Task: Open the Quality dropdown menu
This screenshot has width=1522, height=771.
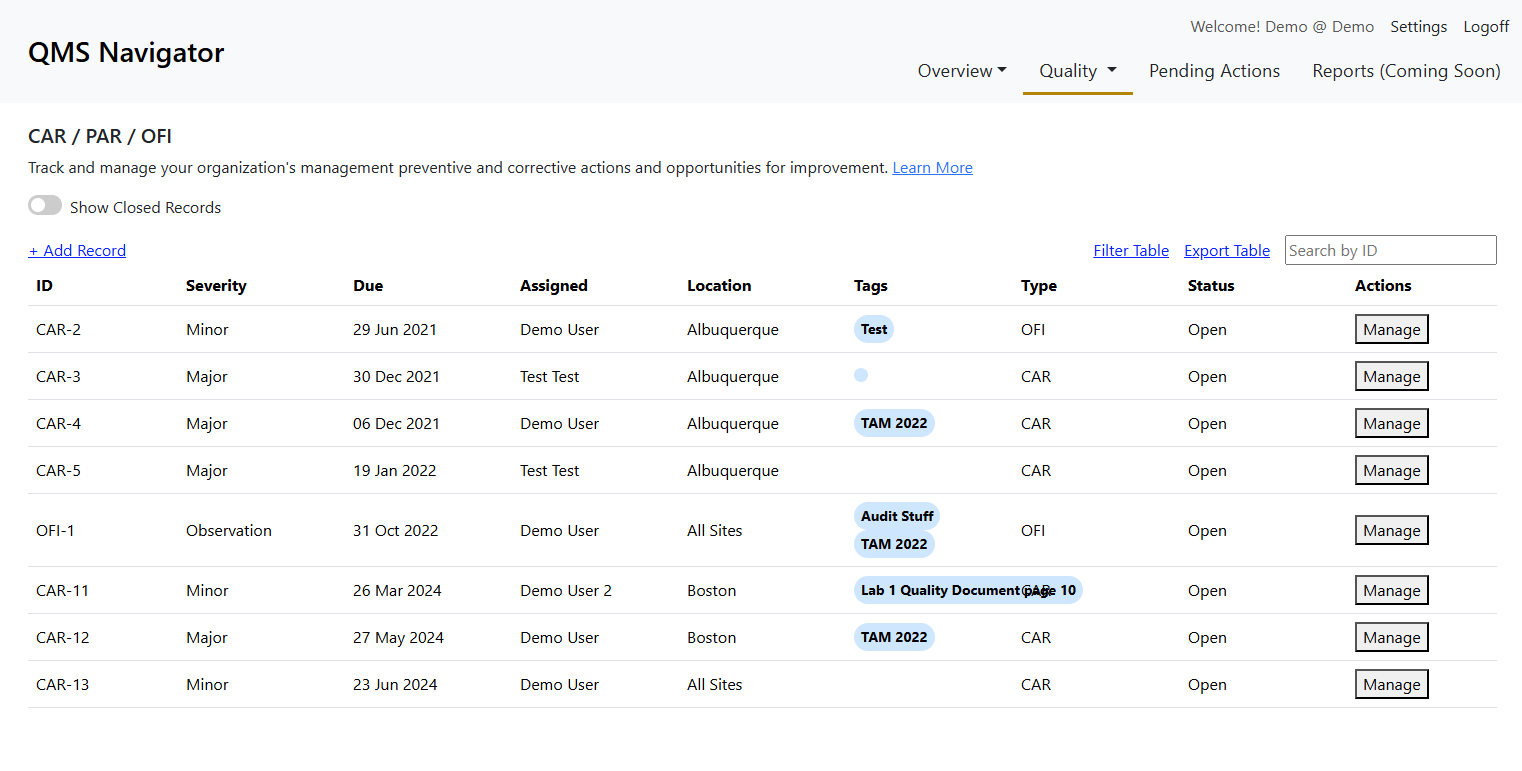Action: (x=1077, y=71)
